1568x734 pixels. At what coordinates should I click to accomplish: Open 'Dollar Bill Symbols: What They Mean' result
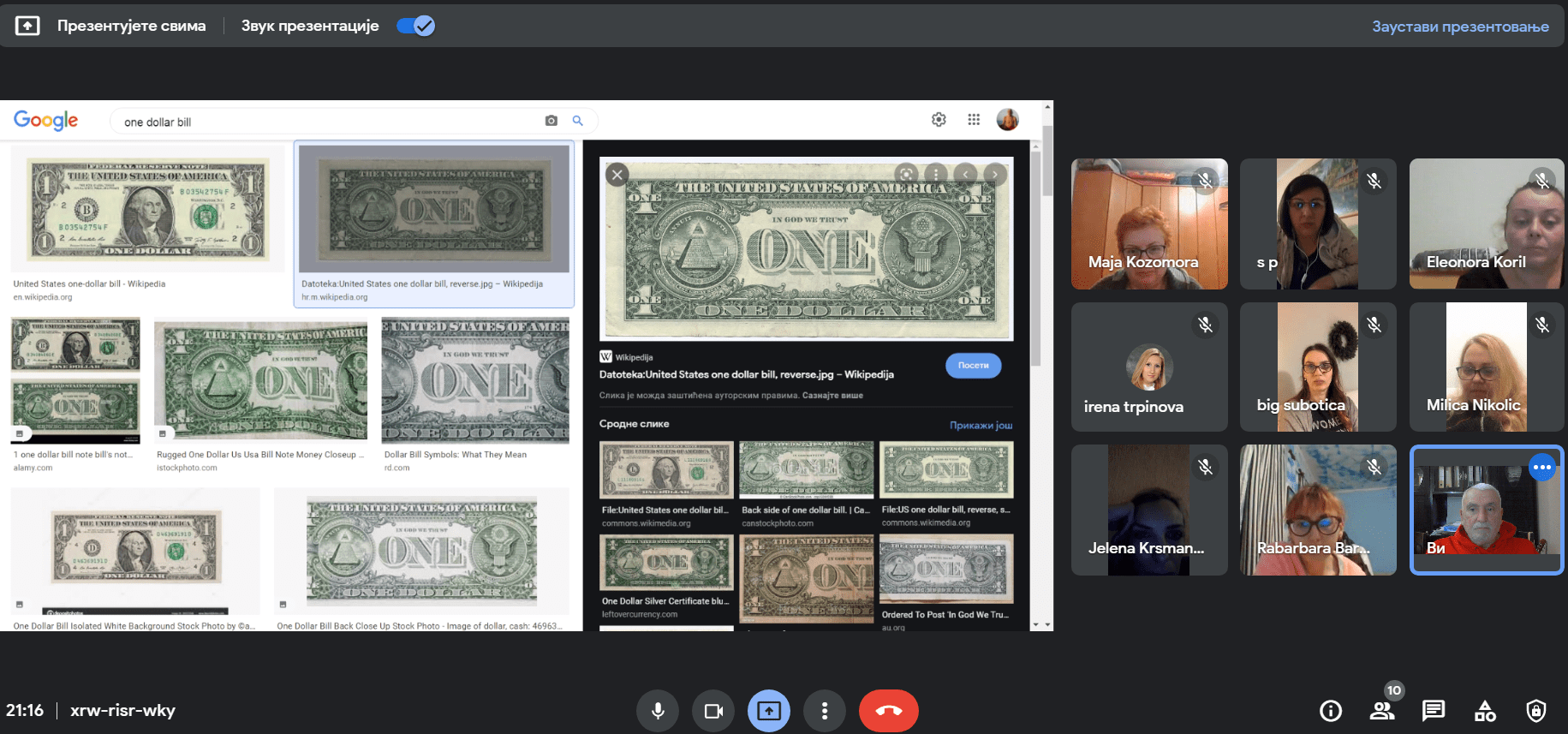(475, 395)
